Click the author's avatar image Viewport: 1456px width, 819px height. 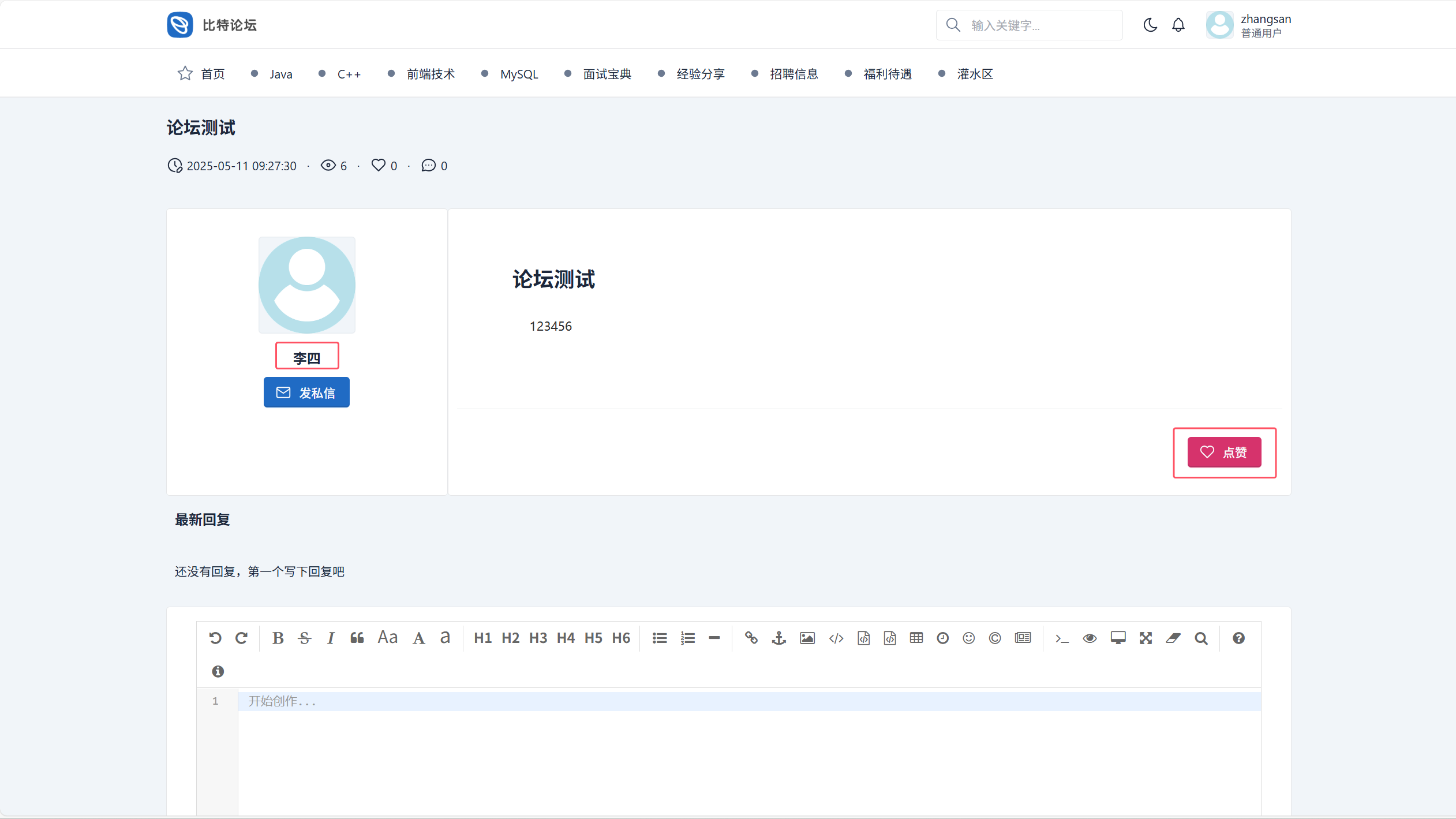306,285
